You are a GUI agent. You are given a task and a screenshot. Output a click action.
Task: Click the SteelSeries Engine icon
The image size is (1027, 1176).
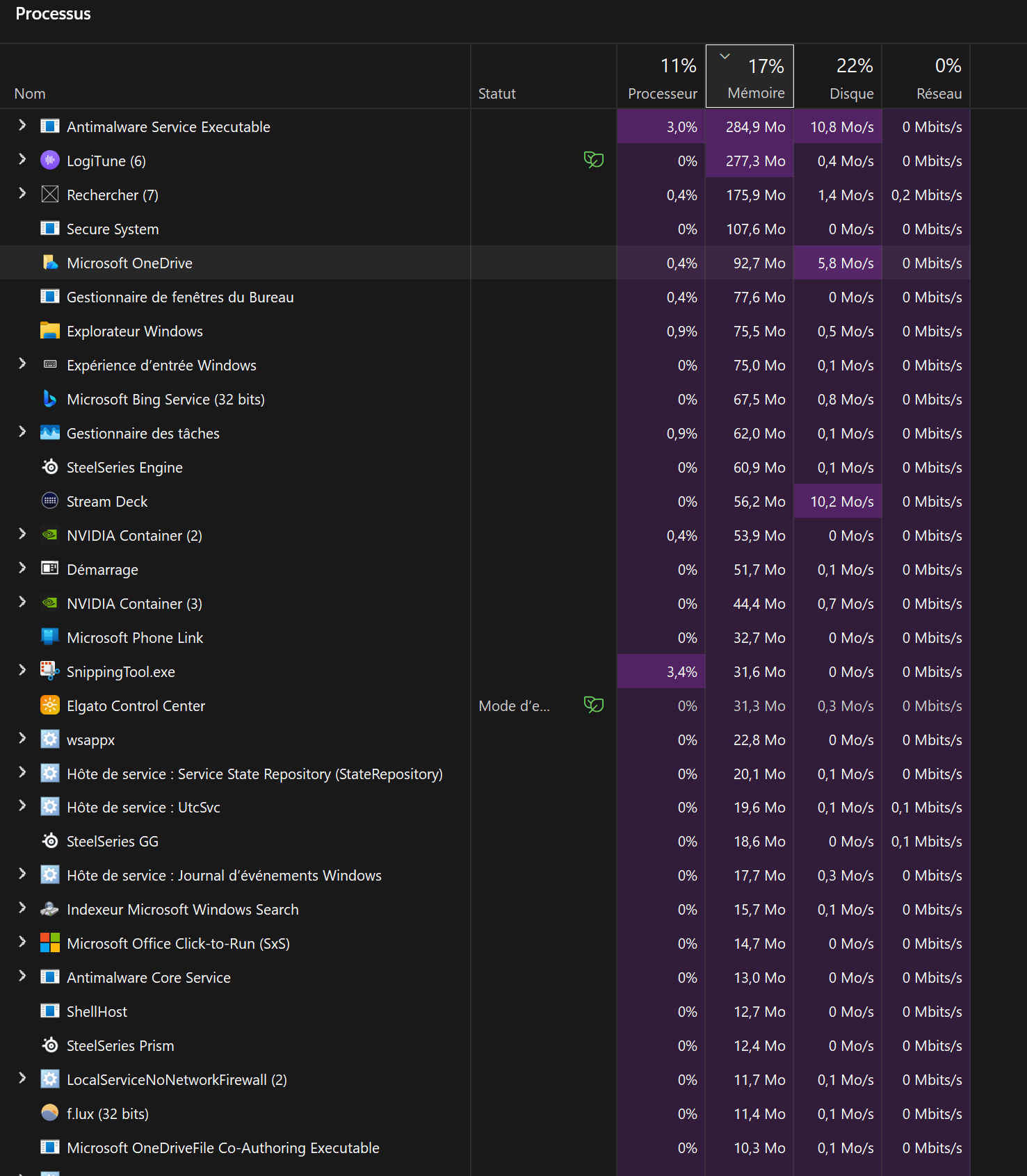point(50,467)
